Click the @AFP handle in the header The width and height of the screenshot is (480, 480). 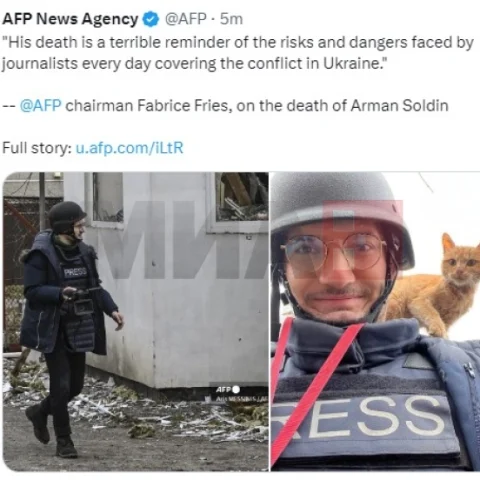tap(186, 19)
